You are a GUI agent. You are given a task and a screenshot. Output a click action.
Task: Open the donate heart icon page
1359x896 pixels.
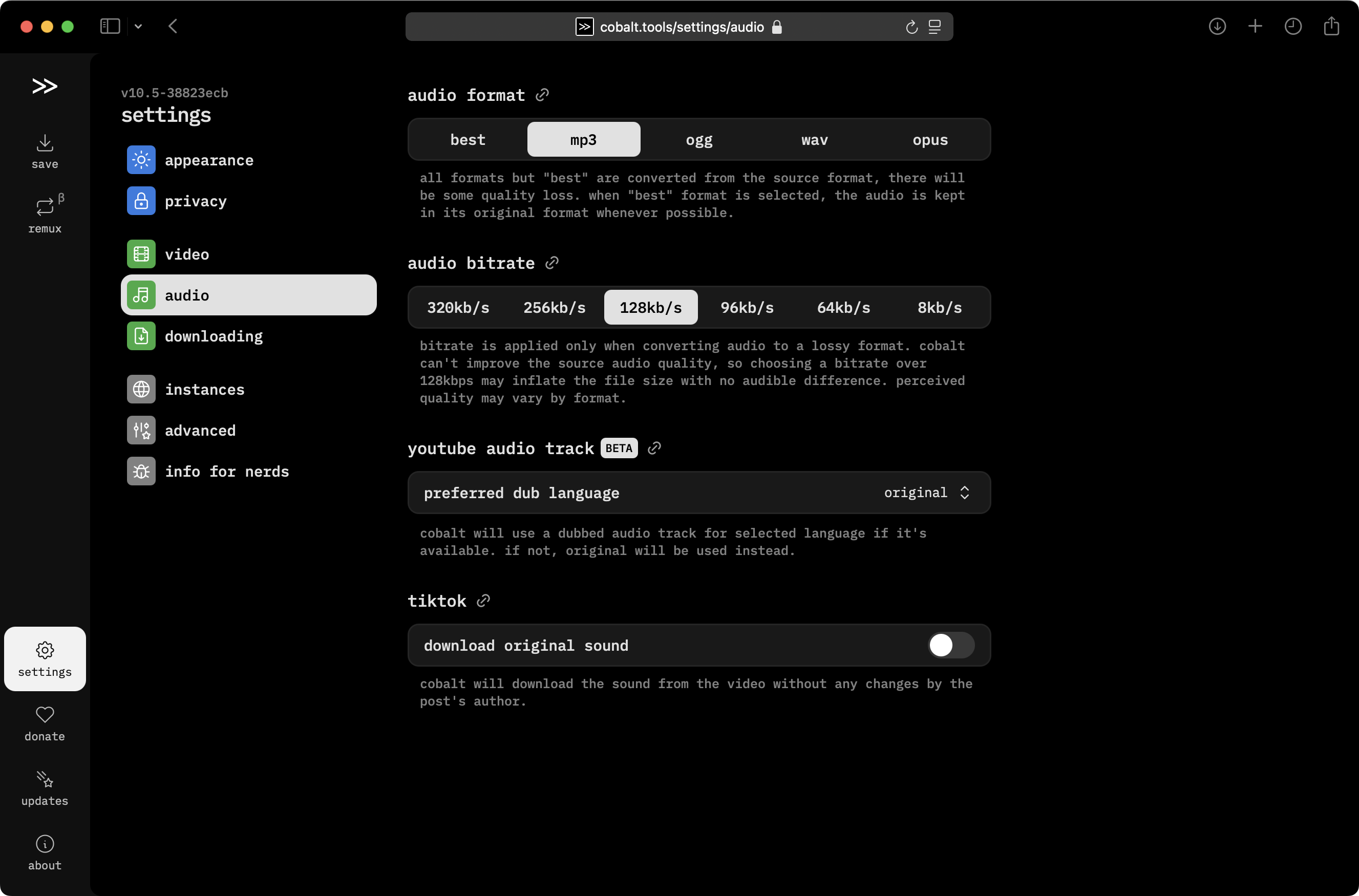coord(45,723)
